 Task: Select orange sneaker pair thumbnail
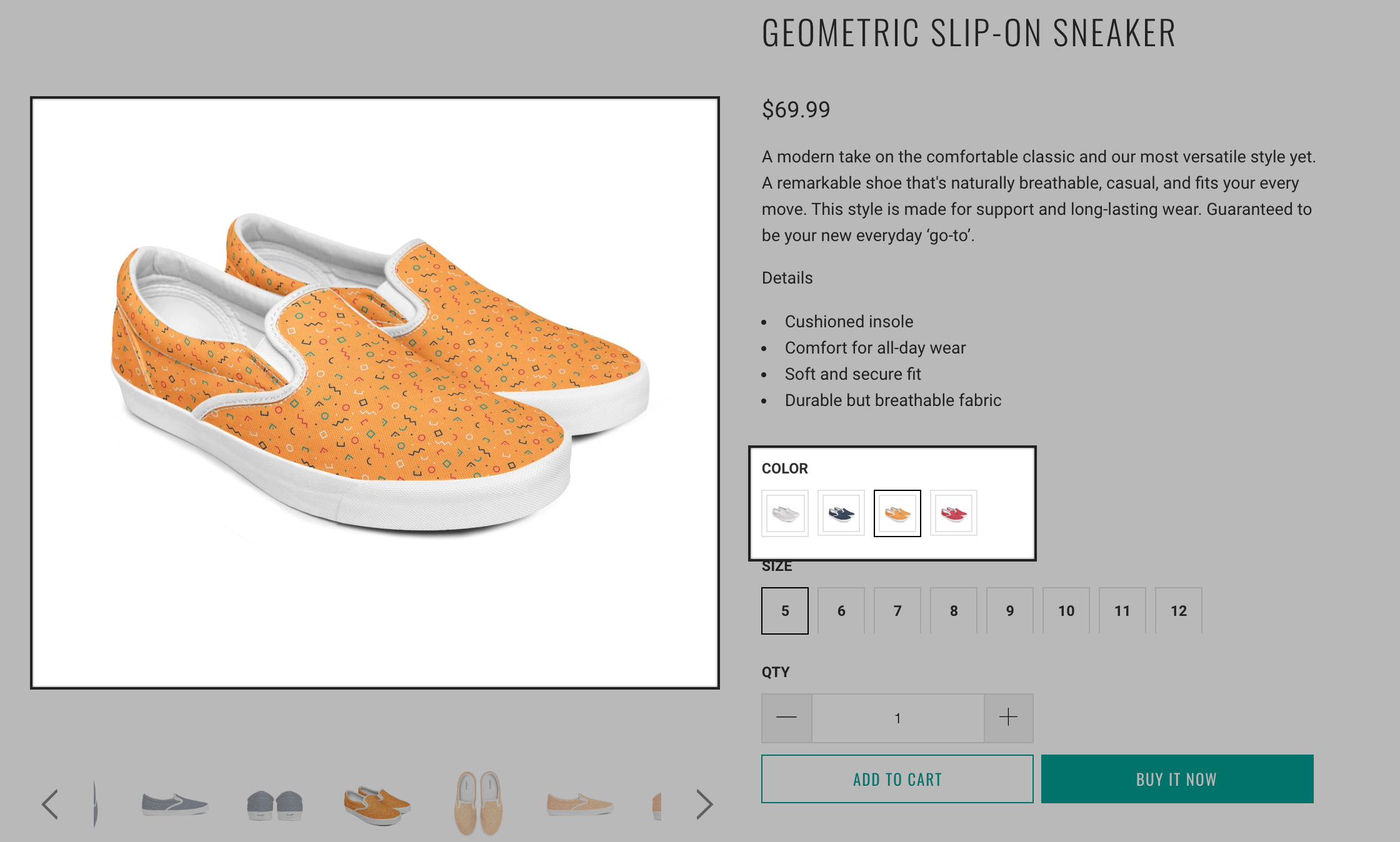click(377, 804)
